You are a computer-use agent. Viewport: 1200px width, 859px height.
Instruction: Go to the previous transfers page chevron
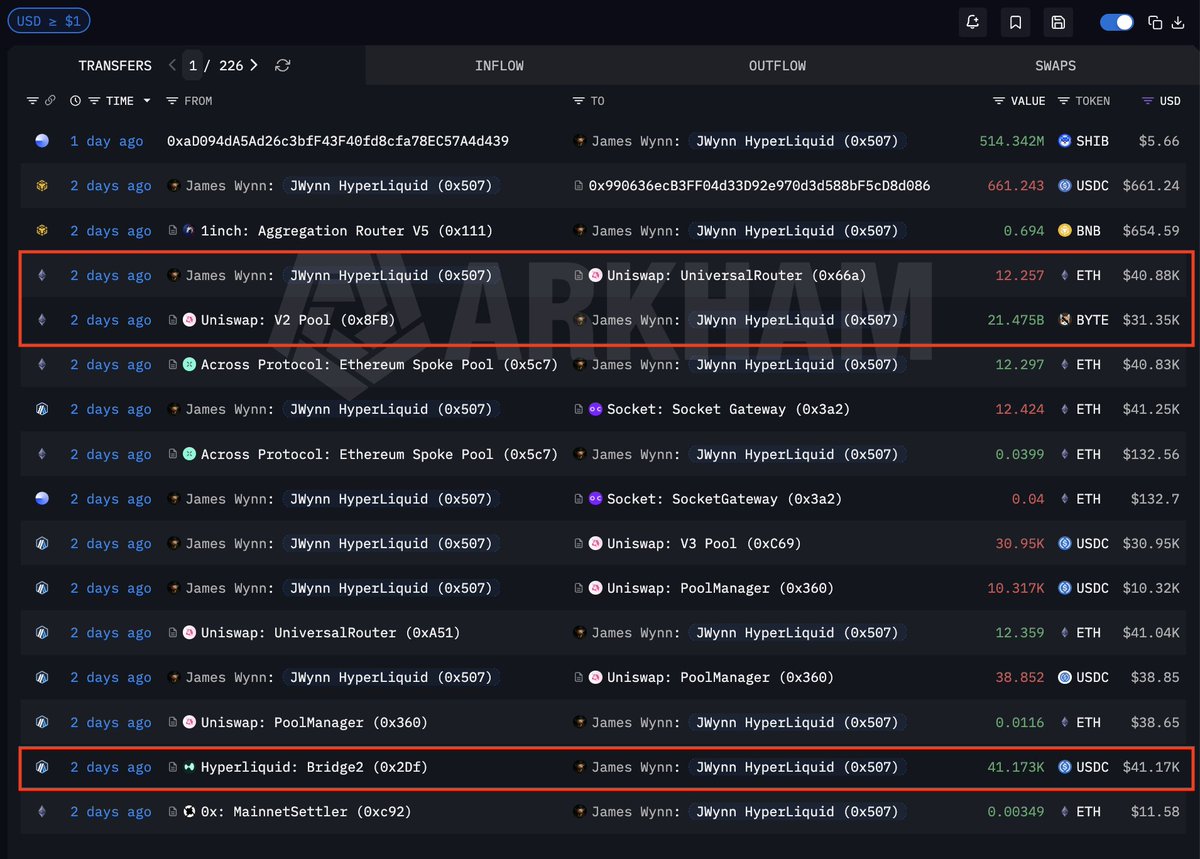pyautogui.click(x=172, y=65)
